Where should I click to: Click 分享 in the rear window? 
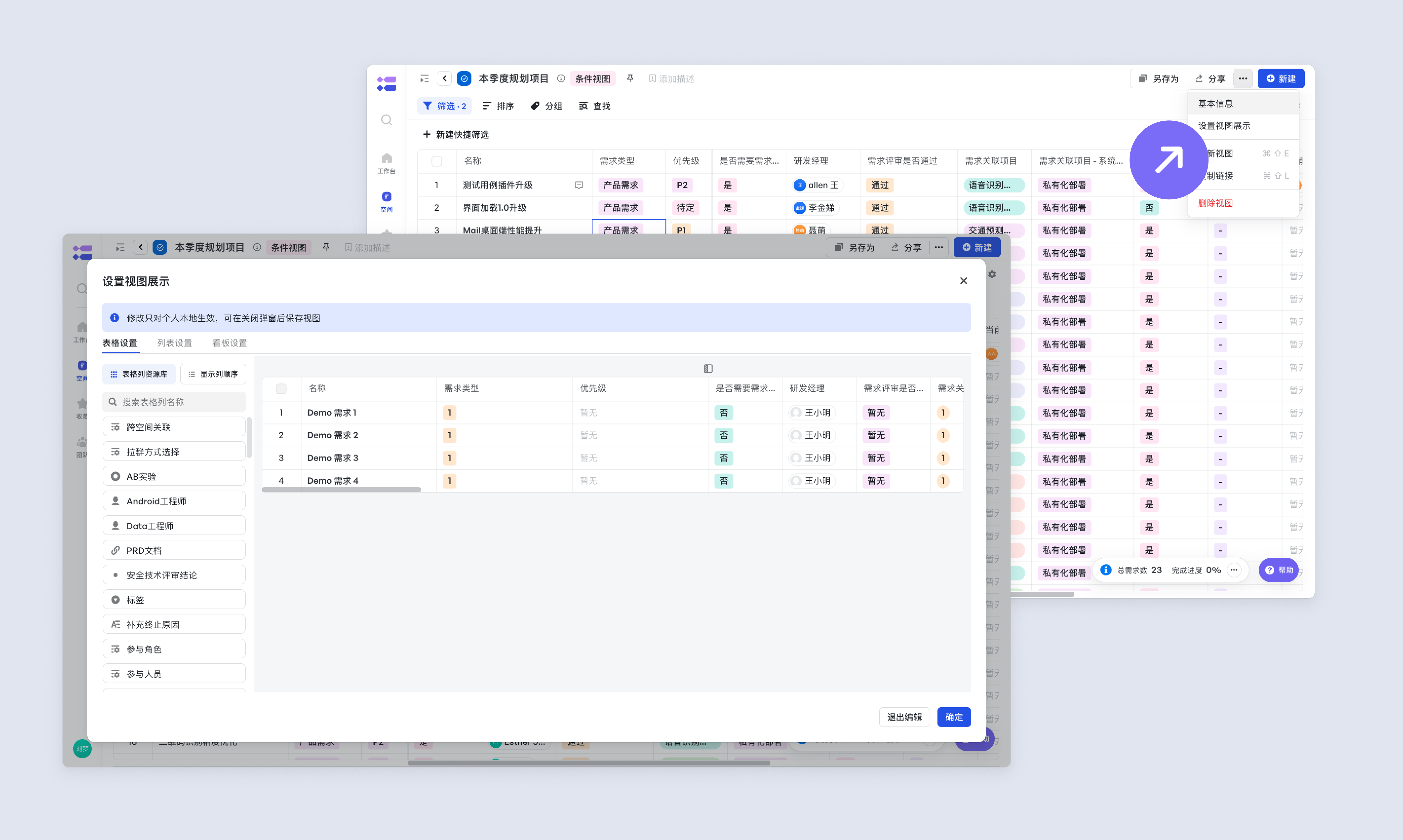[x=1210, y=79]
